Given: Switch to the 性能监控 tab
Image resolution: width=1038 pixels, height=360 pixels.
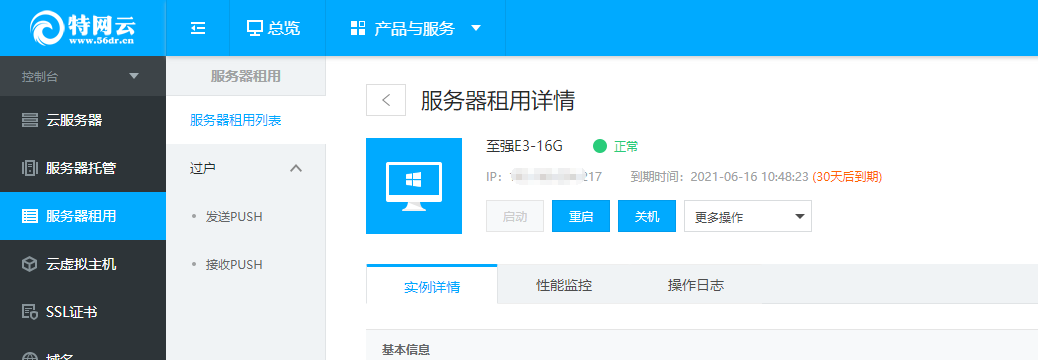Looking at the screenshot, I should pyautogui.click(x=564, y=285).
